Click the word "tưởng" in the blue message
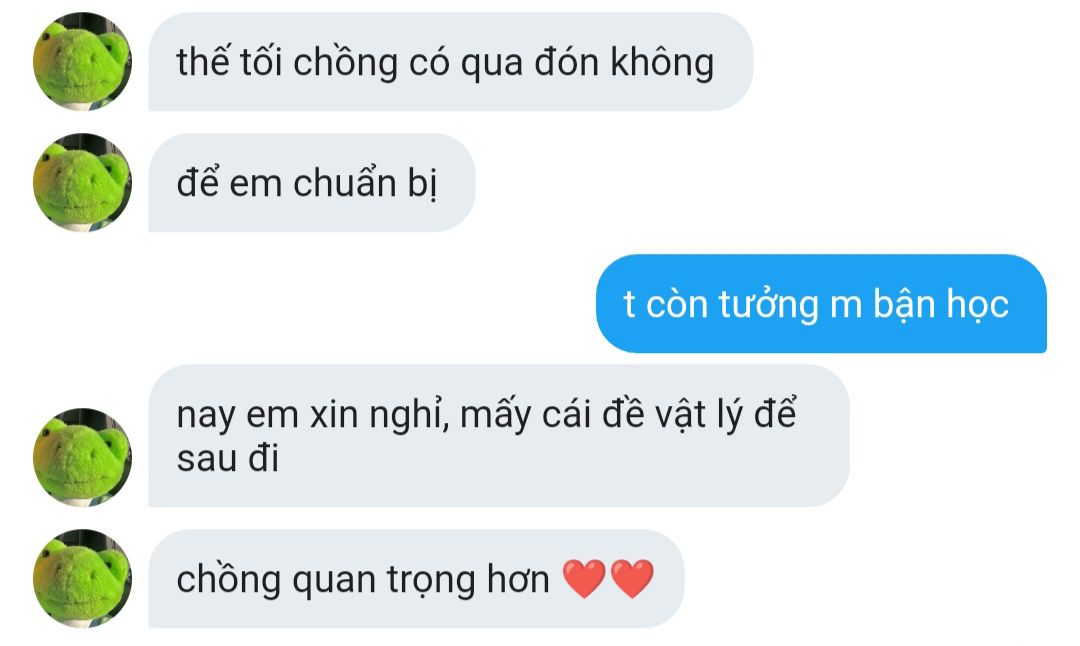 click(x=768, y=306)
